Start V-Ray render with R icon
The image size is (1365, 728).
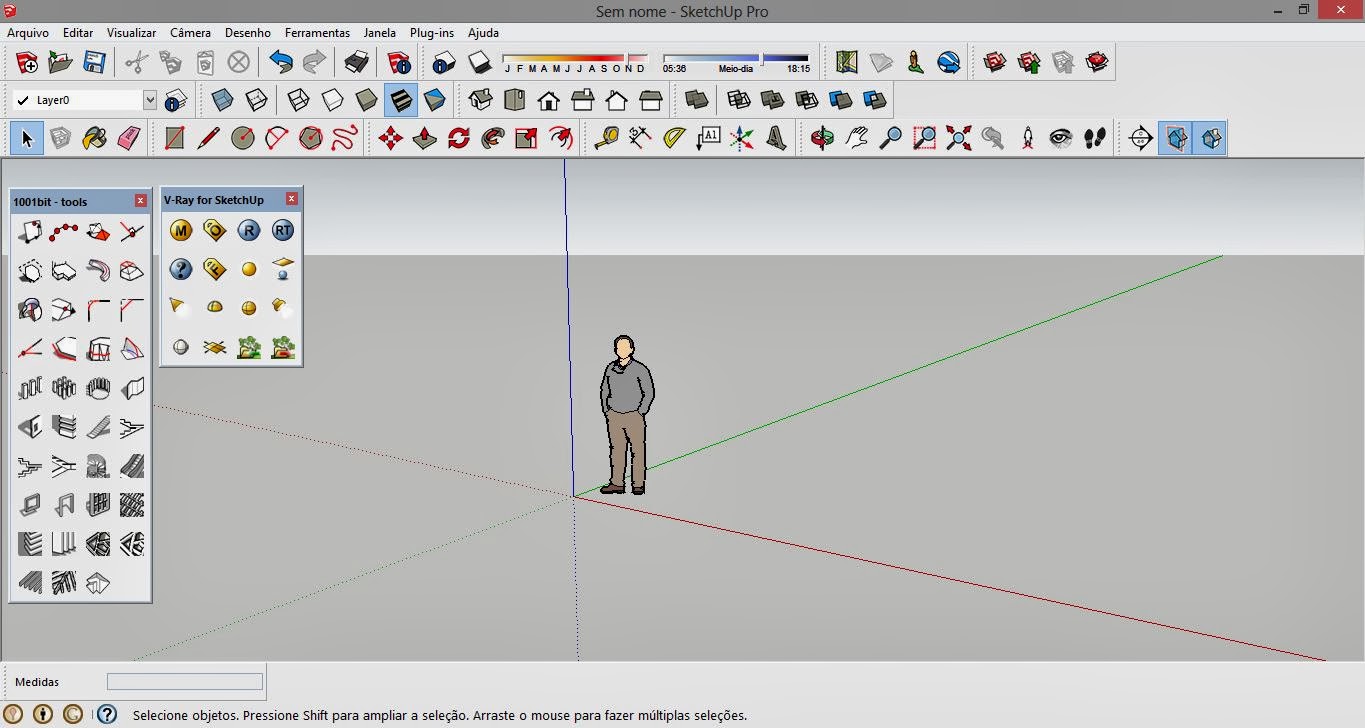point(249,231)
